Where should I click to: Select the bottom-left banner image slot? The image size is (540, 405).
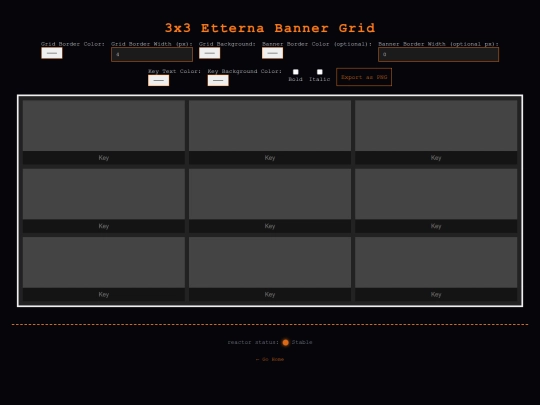pos(104,262)
